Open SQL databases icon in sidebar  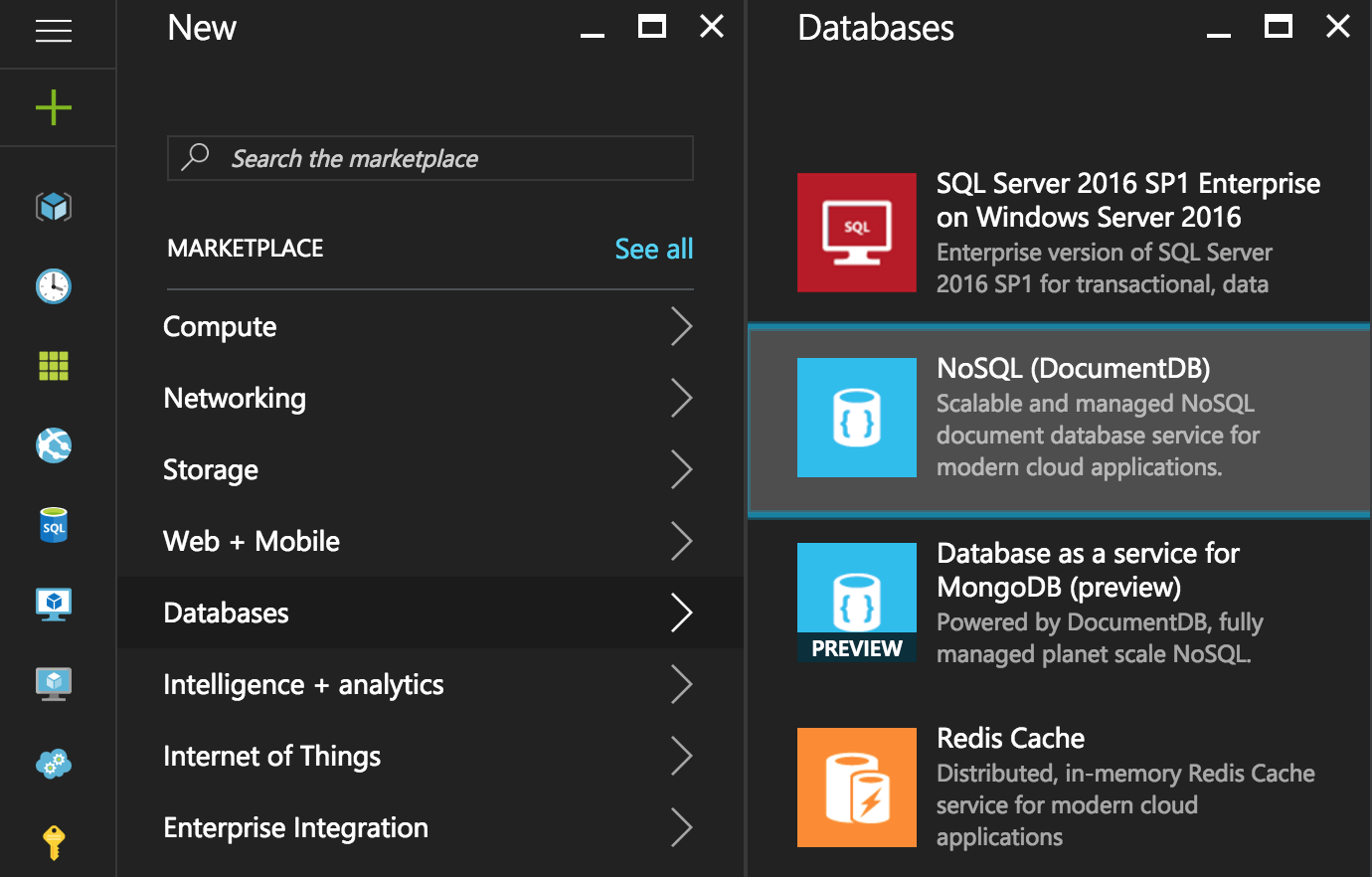click(x=54, y=525)
